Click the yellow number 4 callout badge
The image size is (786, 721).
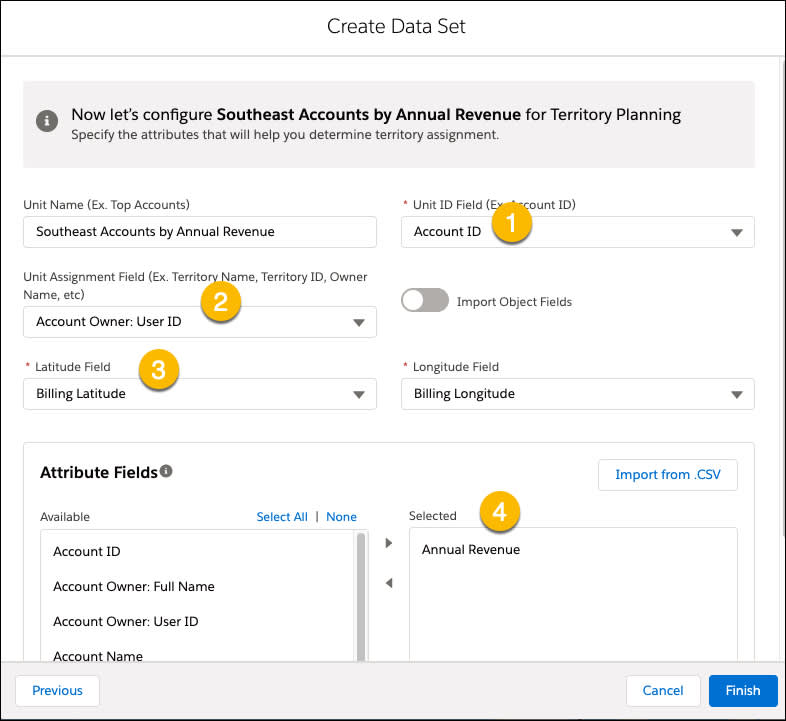click(x=500, y=511)
